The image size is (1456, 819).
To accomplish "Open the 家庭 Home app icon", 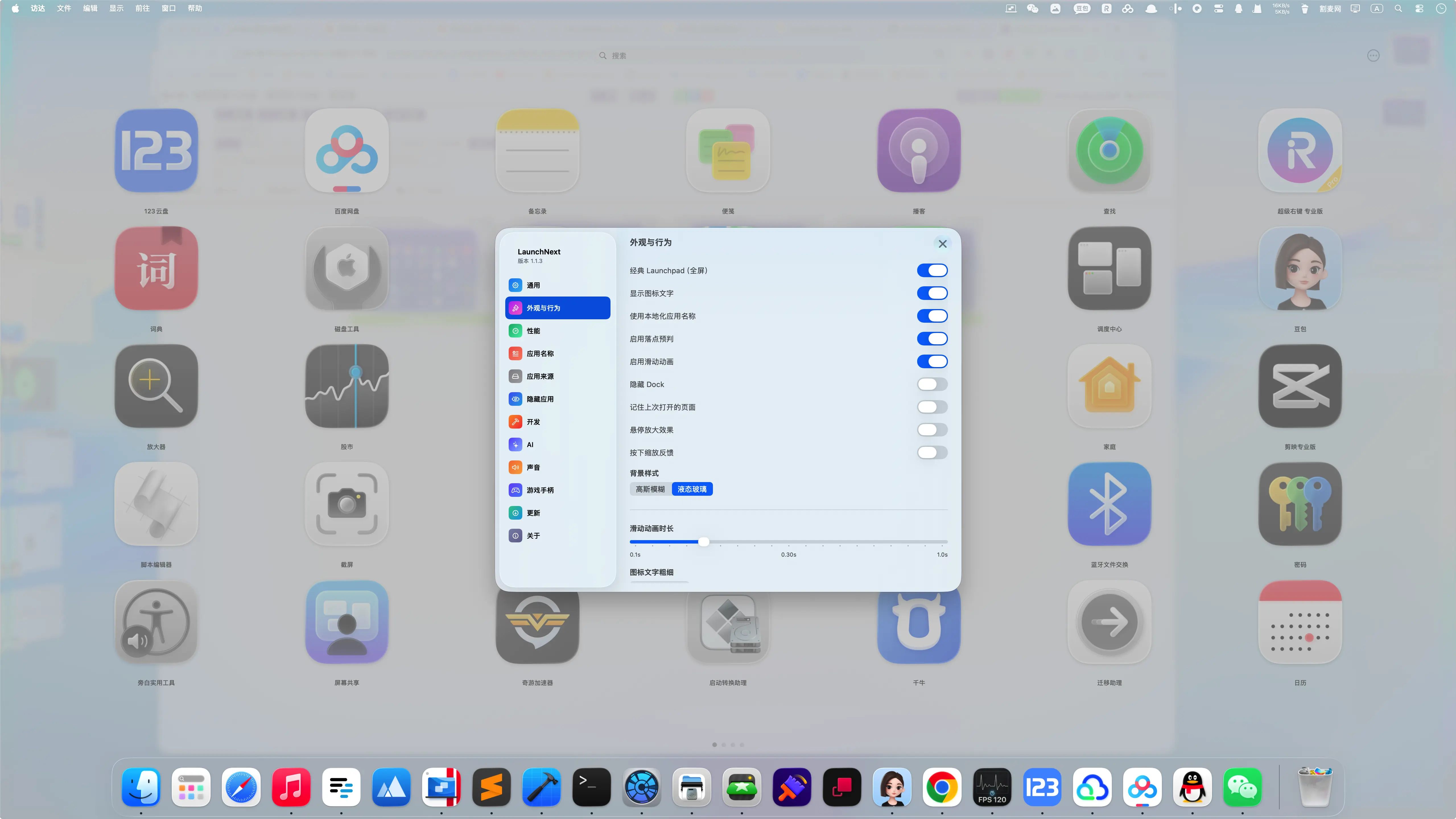I will point(1109,386).
